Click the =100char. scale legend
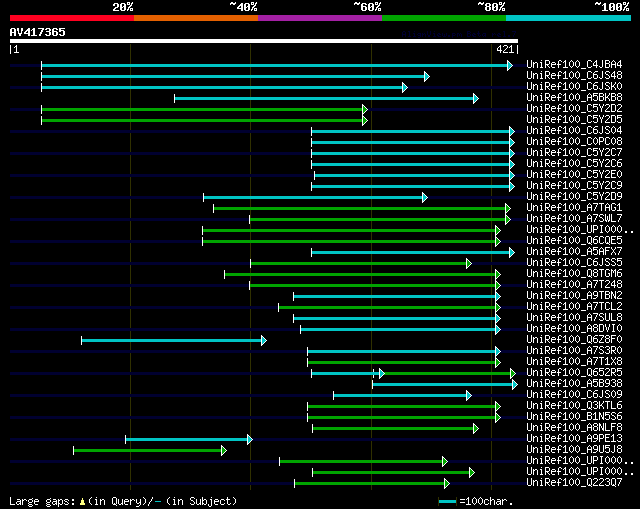Image resolution: width=640 pixels, height=509 pixels. 476,501
